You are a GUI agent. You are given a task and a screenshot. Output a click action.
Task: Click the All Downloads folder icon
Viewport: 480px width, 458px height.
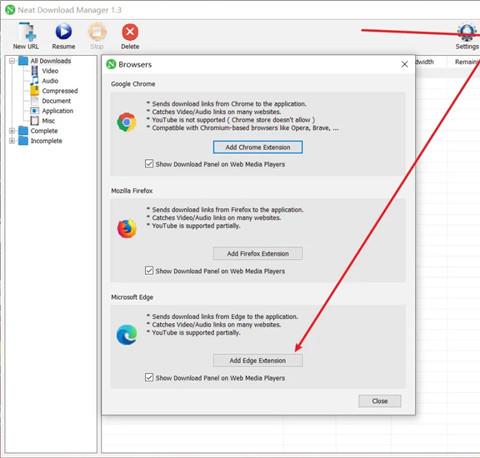point(23,61)
